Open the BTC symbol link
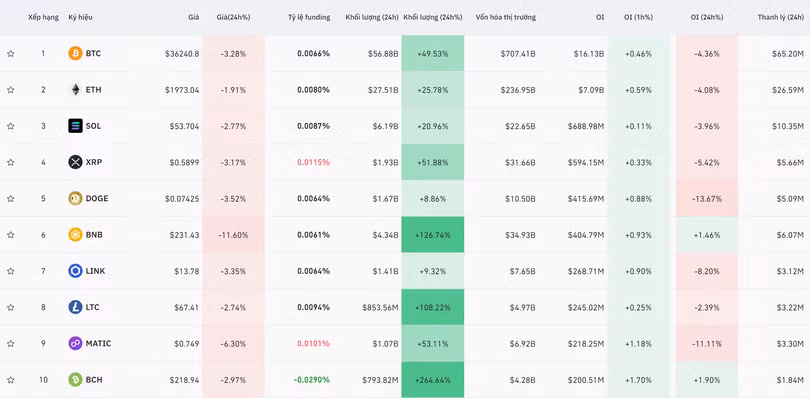The image size is (810, 398). 93,53
